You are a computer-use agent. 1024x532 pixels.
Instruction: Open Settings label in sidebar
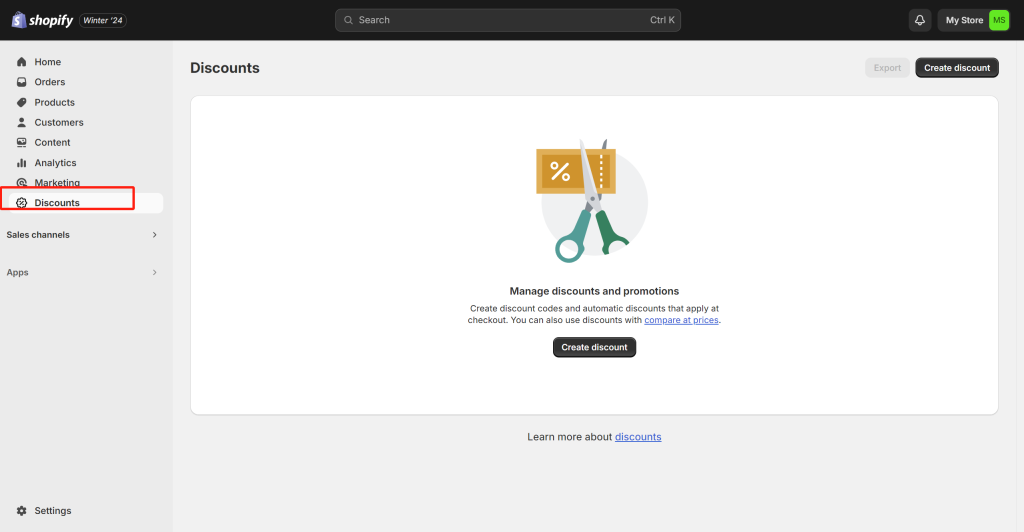pos(53,510)
